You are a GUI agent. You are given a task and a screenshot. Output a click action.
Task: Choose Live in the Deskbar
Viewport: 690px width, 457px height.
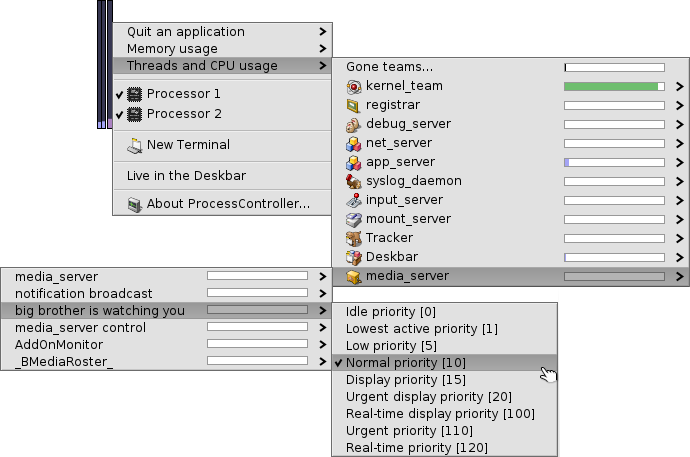[222, 175]
